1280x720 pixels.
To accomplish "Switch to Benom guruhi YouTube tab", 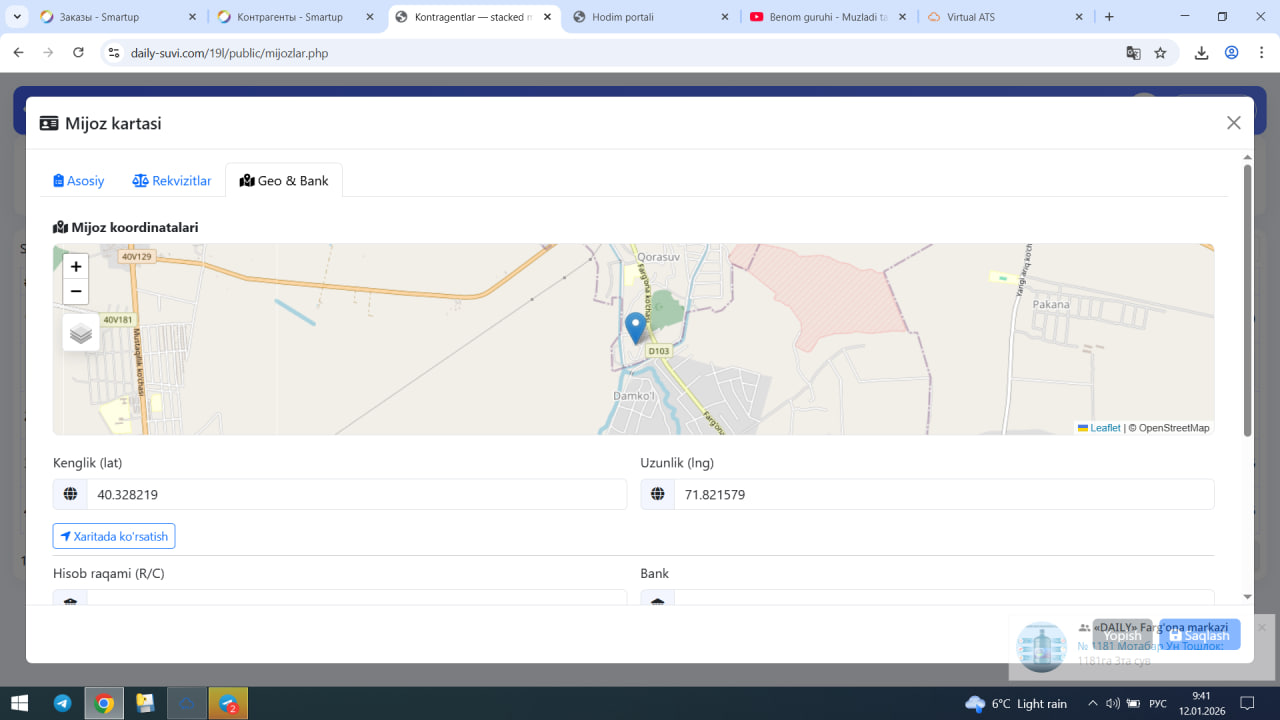I will (x=827, y=17).
